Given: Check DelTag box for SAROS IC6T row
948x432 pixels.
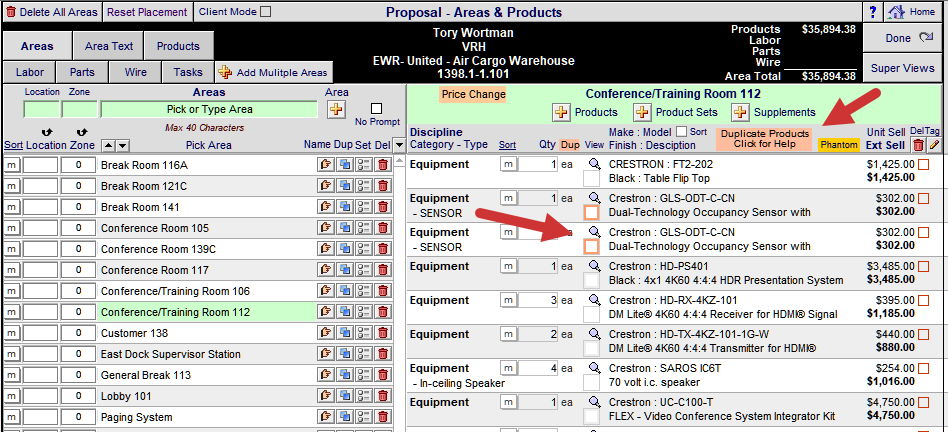Looking at the screenshot, I should (923, 369).
